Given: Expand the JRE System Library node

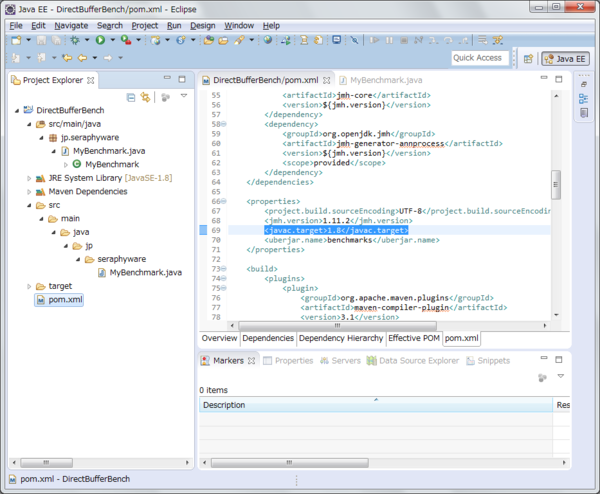Looking at the screenshot, I should pyautogui.click(x=29, y=178).
